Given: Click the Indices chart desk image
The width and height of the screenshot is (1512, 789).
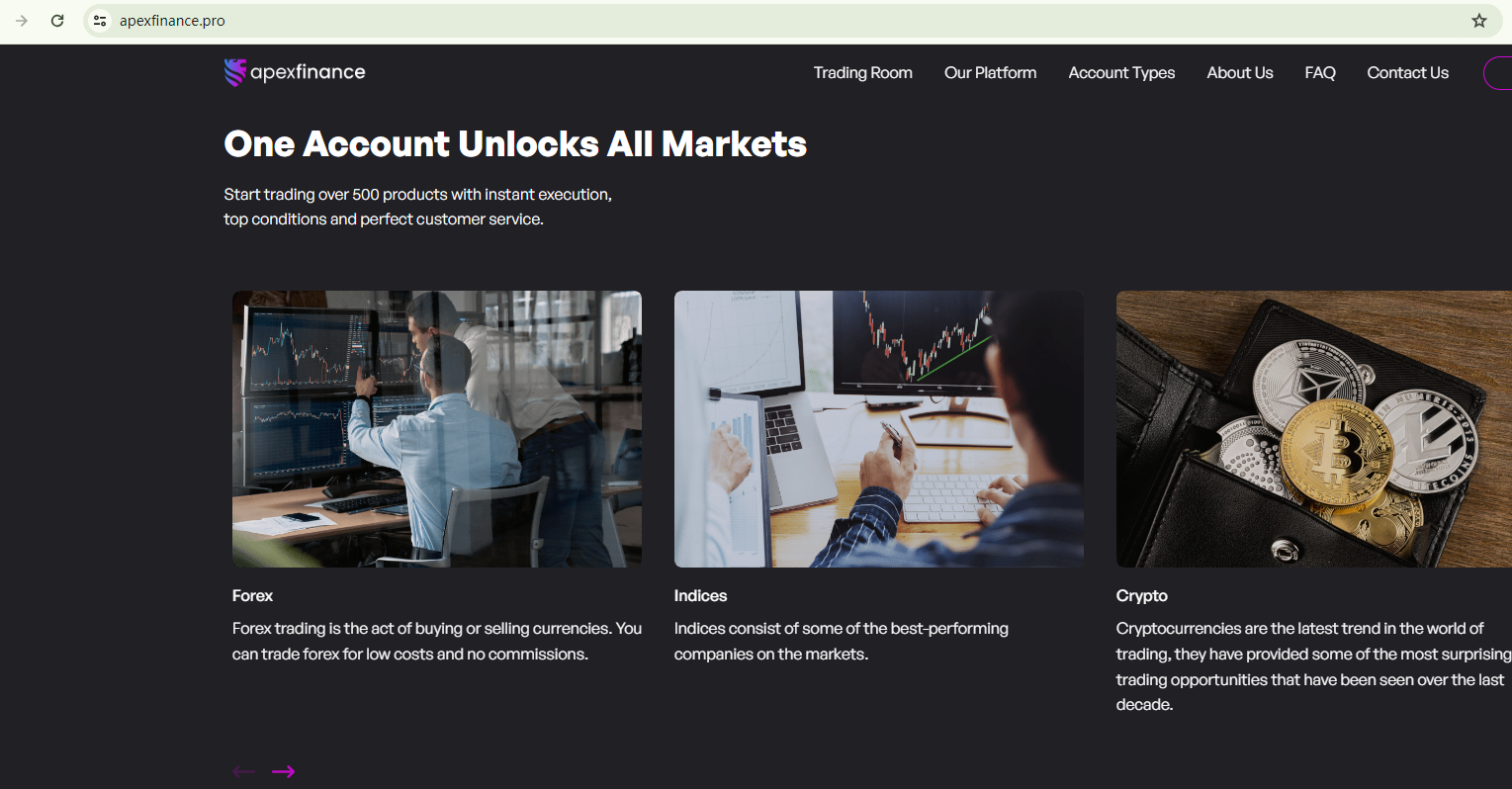Looking at the screenshot, I should point(879,429).
